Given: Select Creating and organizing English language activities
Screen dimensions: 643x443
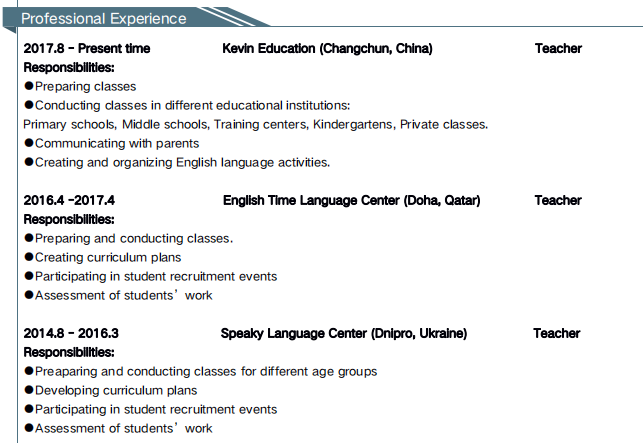Looking at the screenshot, I should tap(182, 162).
